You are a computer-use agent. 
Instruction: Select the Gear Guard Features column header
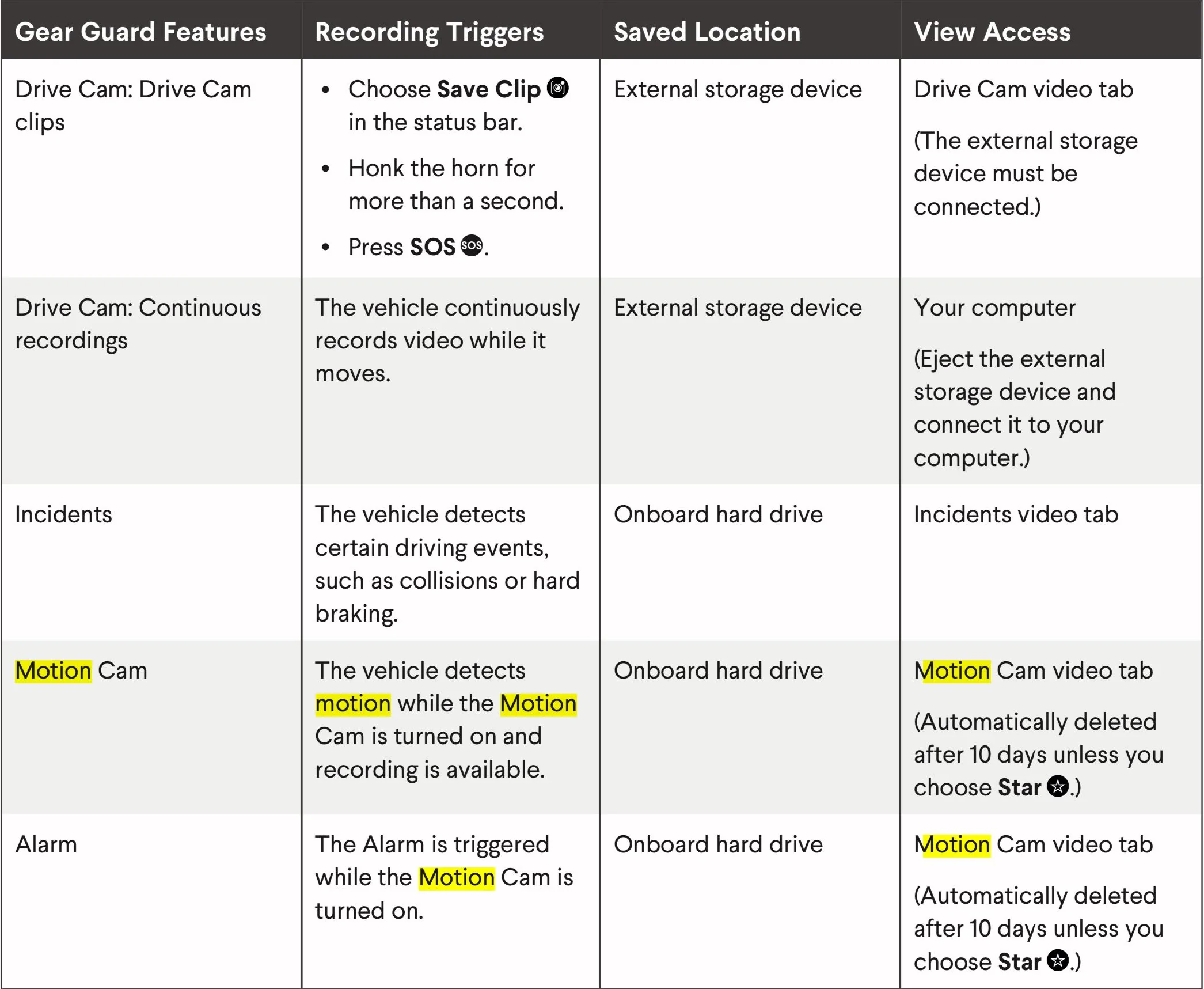pyautogui.click(x=140, y=32)
